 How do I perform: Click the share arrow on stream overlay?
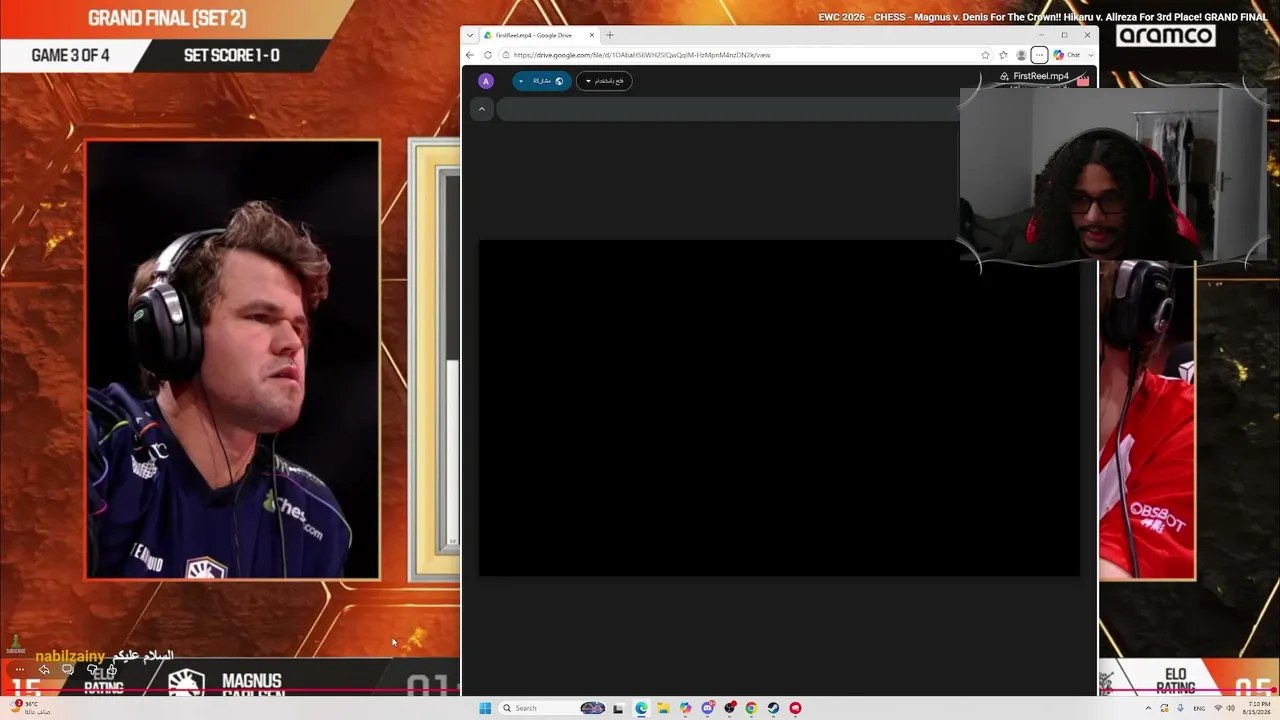[44, 670]
